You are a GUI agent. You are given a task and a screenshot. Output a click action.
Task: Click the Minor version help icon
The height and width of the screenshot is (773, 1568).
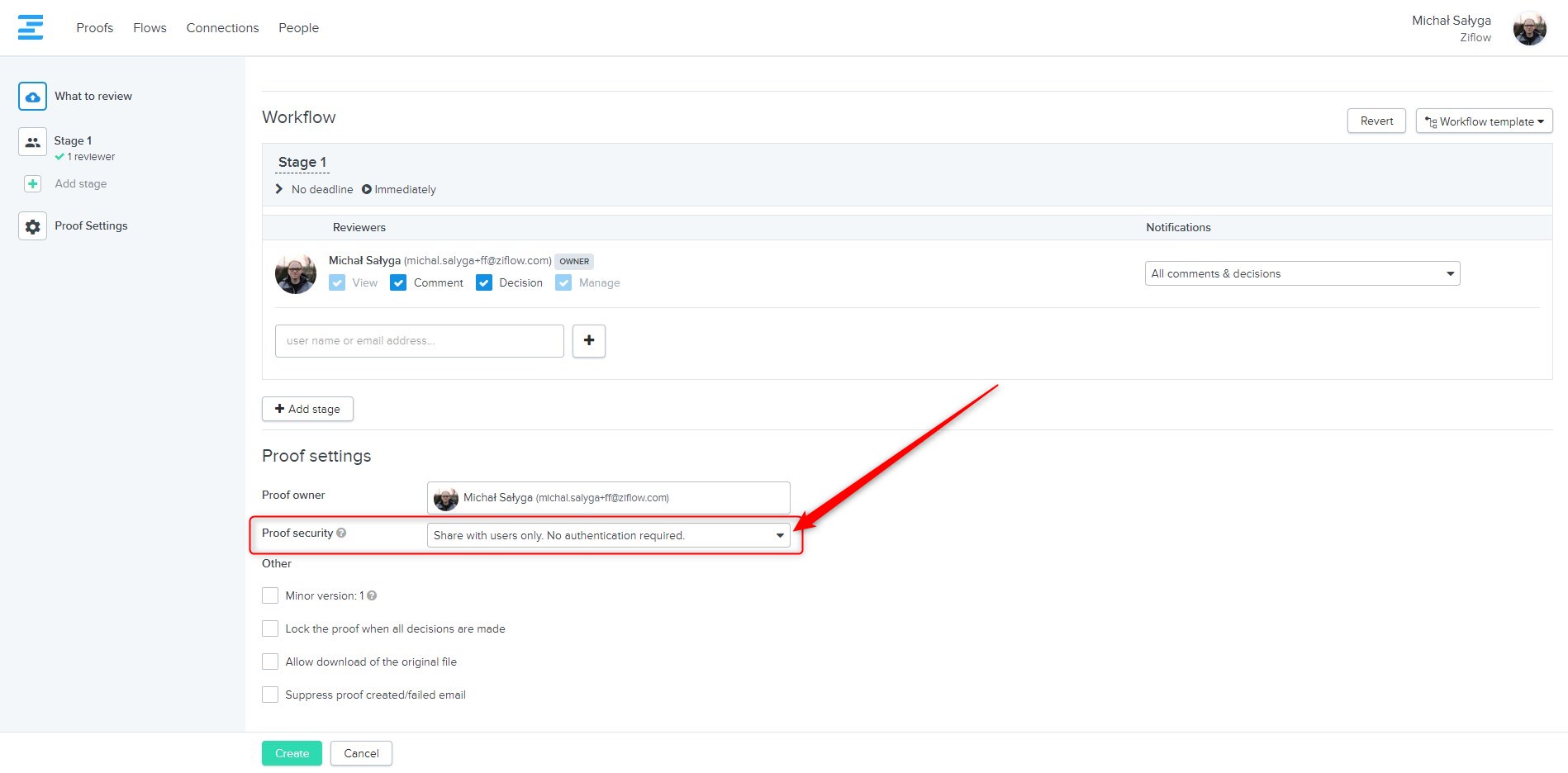372,595
